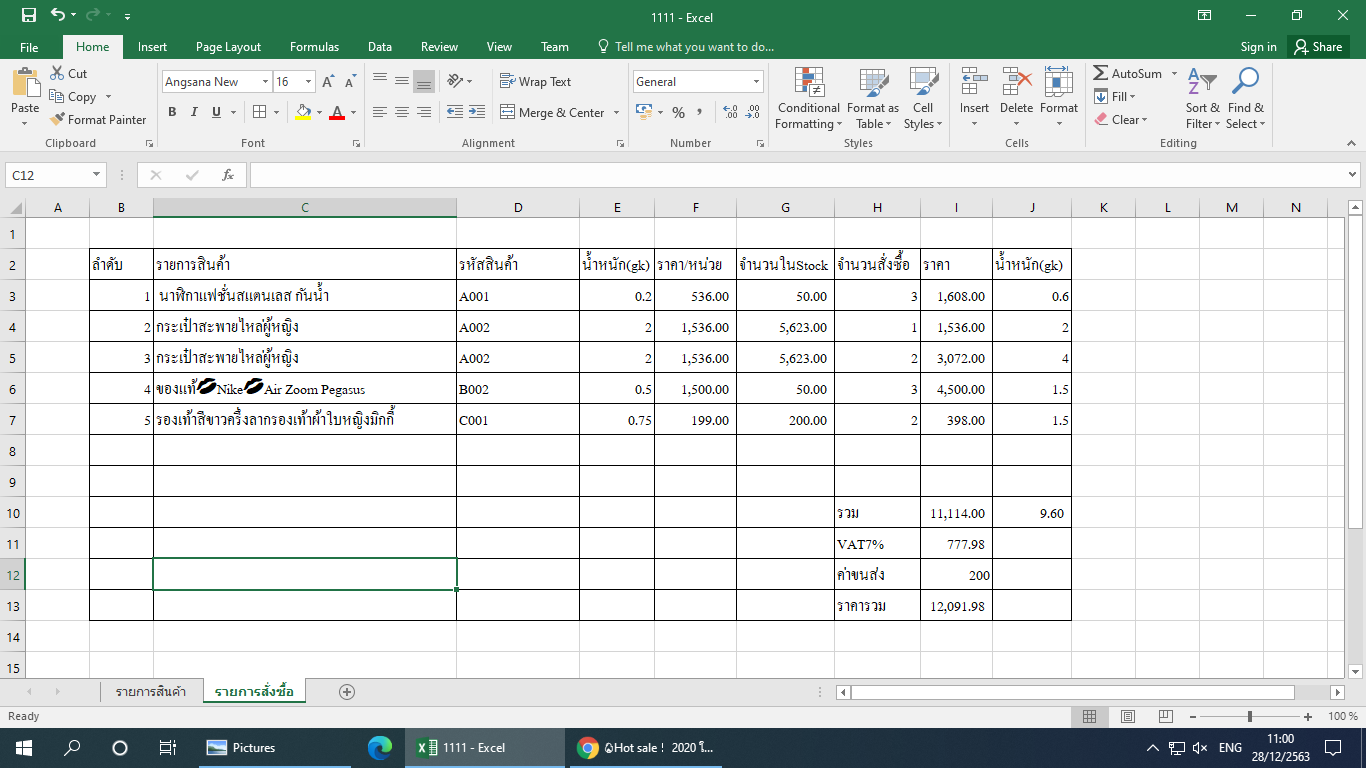Click the Find & Select magnifier icon
Image resolution: width=1366 pixels, height=768 pixels.
pyautogui.click(x=1245, y=98)
